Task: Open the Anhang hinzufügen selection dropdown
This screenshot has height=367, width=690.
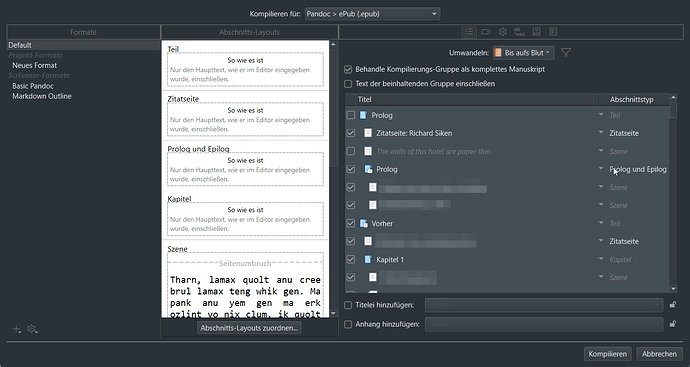Action: [544, 324]
